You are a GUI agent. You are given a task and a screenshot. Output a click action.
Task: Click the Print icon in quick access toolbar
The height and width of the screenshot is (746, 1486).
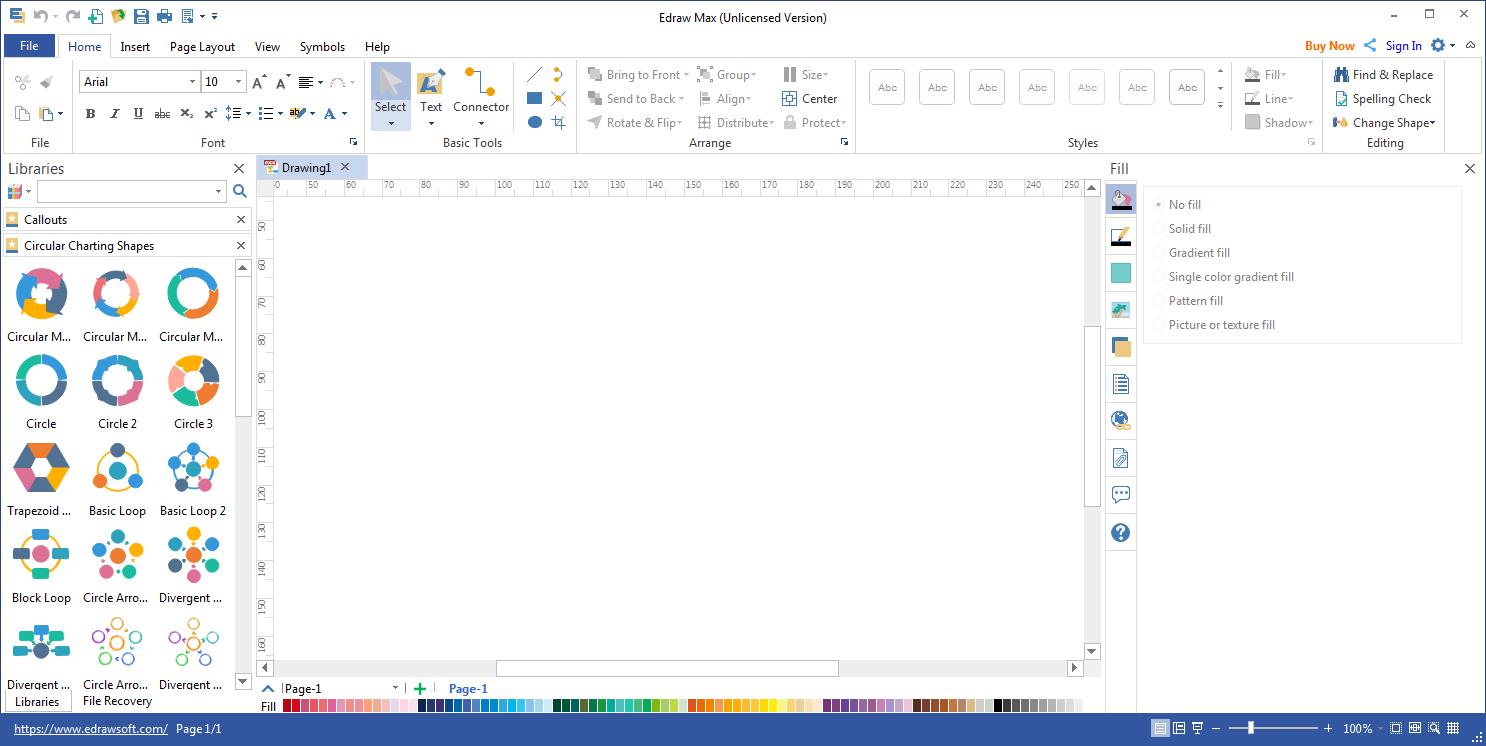tap(164, 16)
